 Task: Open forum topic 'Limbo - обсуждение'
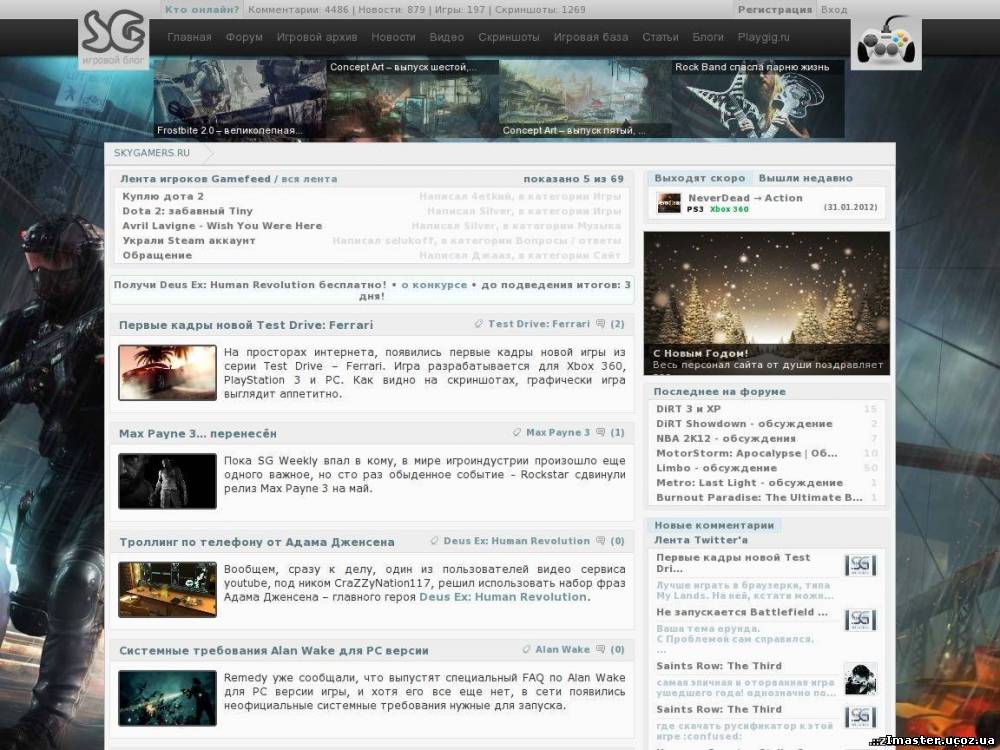click(x=716, y=467)
